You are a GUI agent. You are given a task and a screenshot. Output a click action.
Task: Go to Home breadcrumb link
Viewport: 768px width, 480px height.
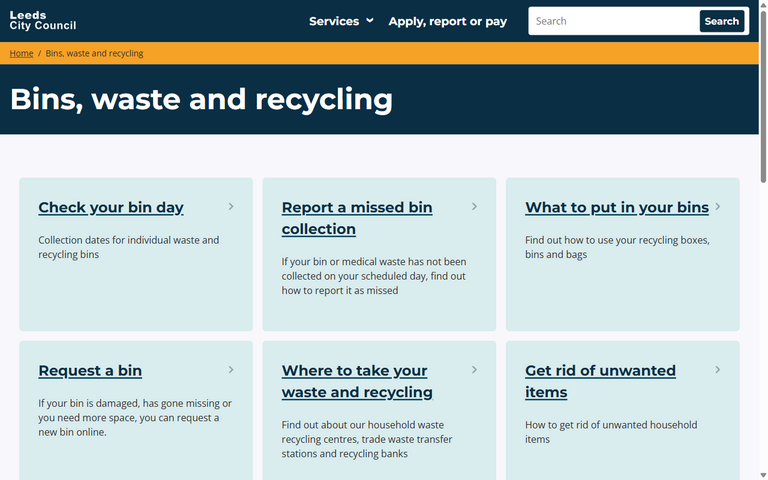21,53
